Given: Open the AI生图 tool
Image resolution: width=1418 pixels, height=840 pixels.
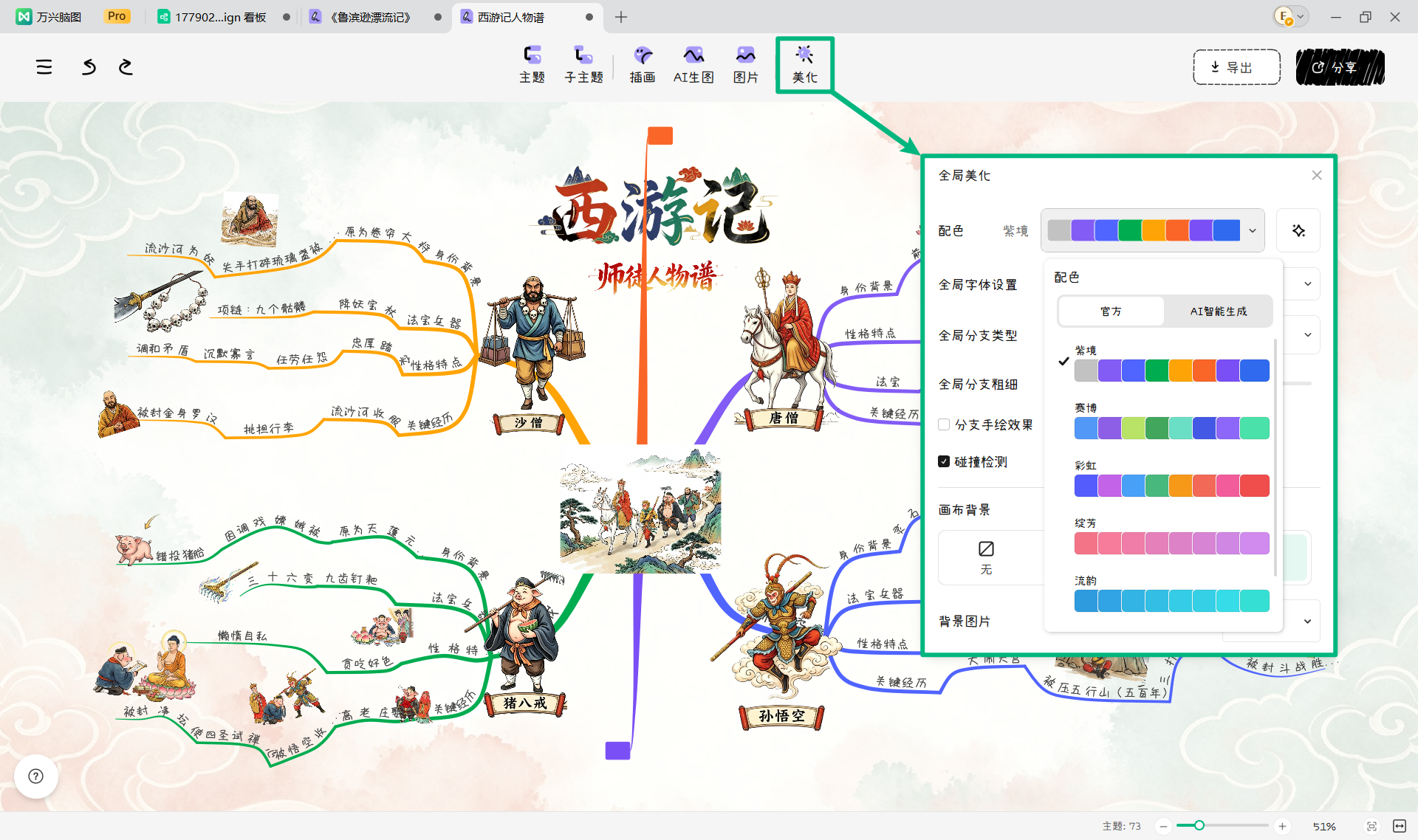Looking at the screenshot, I should tap(693, 64).
